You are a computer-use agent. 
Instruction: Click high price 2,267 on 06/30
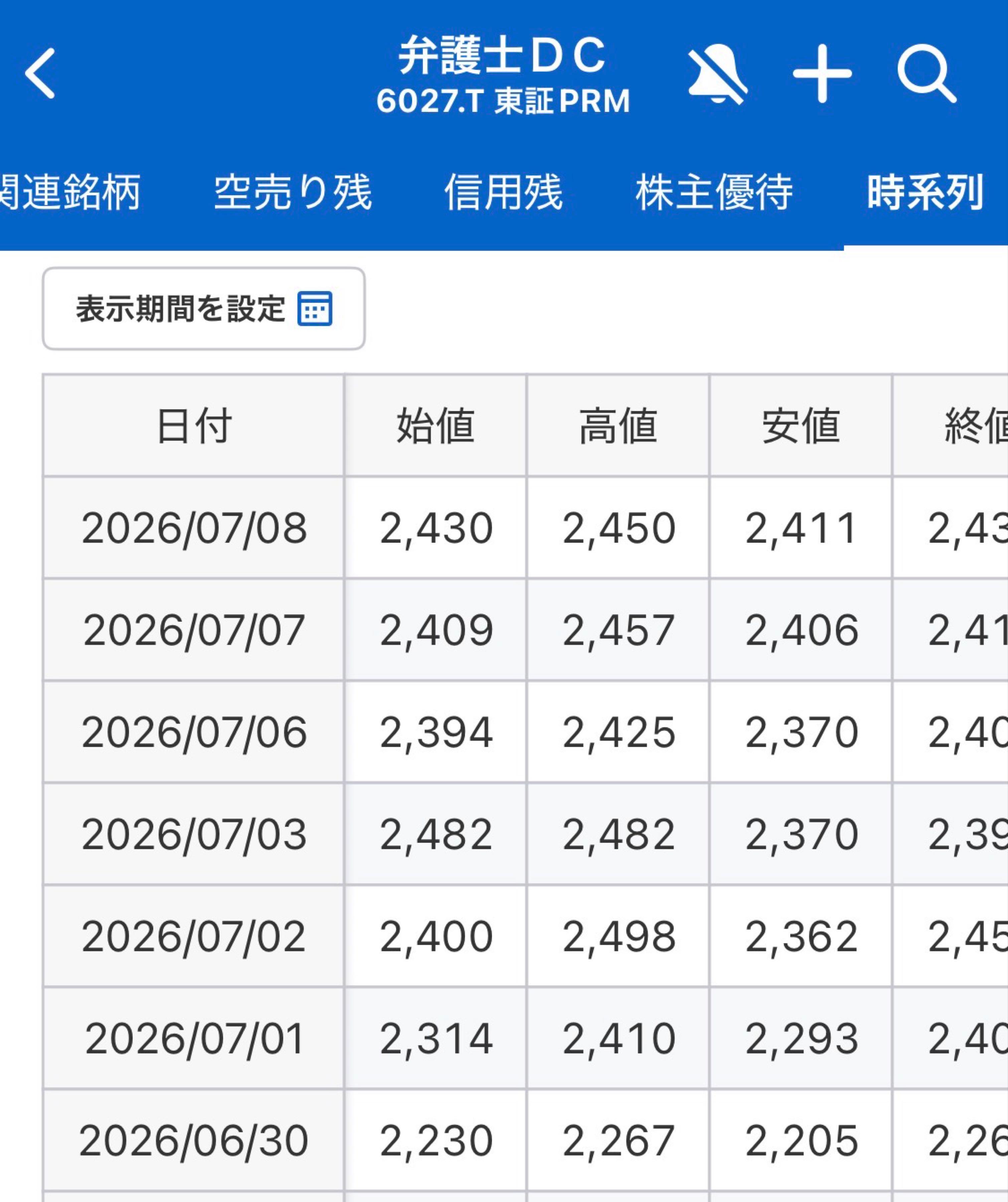pos(618,1141)
